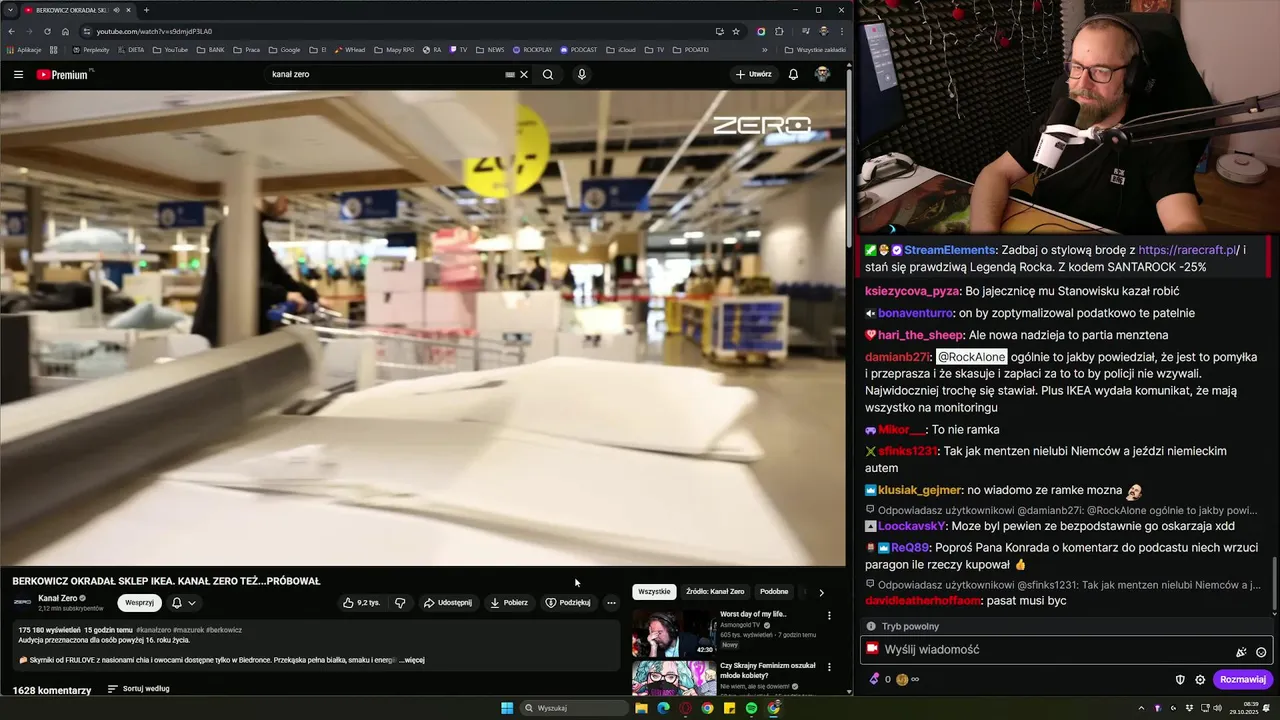The width and height of the screenshot is (1280, 720).
Task: Open the channel points bits icon
Action: click(x=875, y=679)
